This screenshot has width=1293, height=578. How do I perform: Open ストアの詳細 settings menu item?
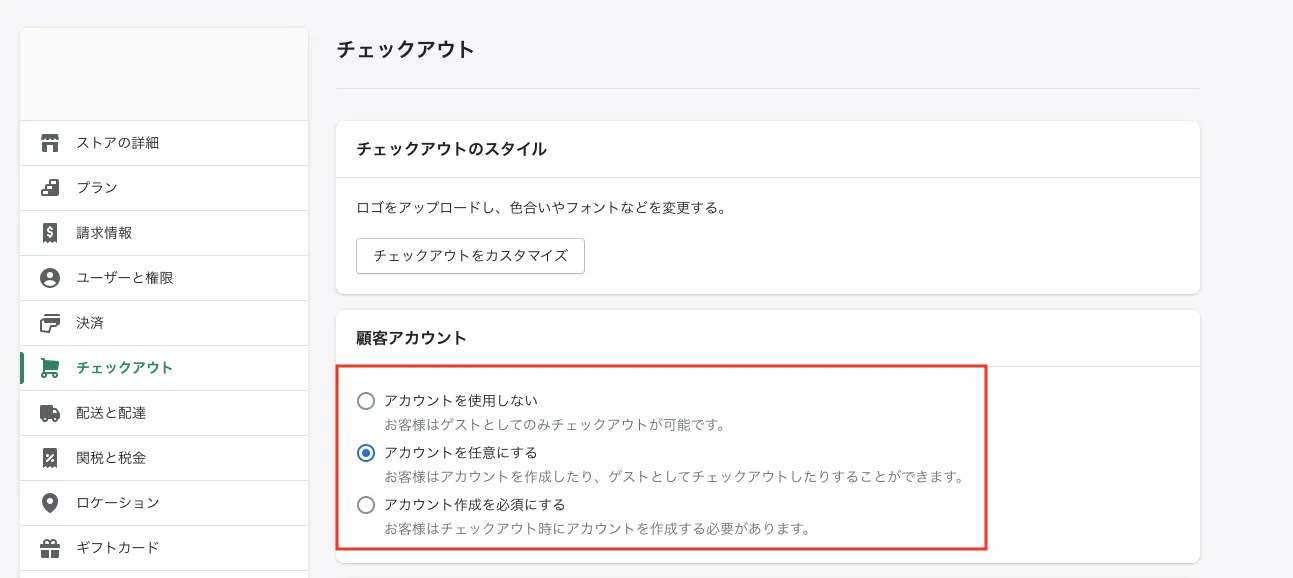pyautogui.click(x=117, y=143)
